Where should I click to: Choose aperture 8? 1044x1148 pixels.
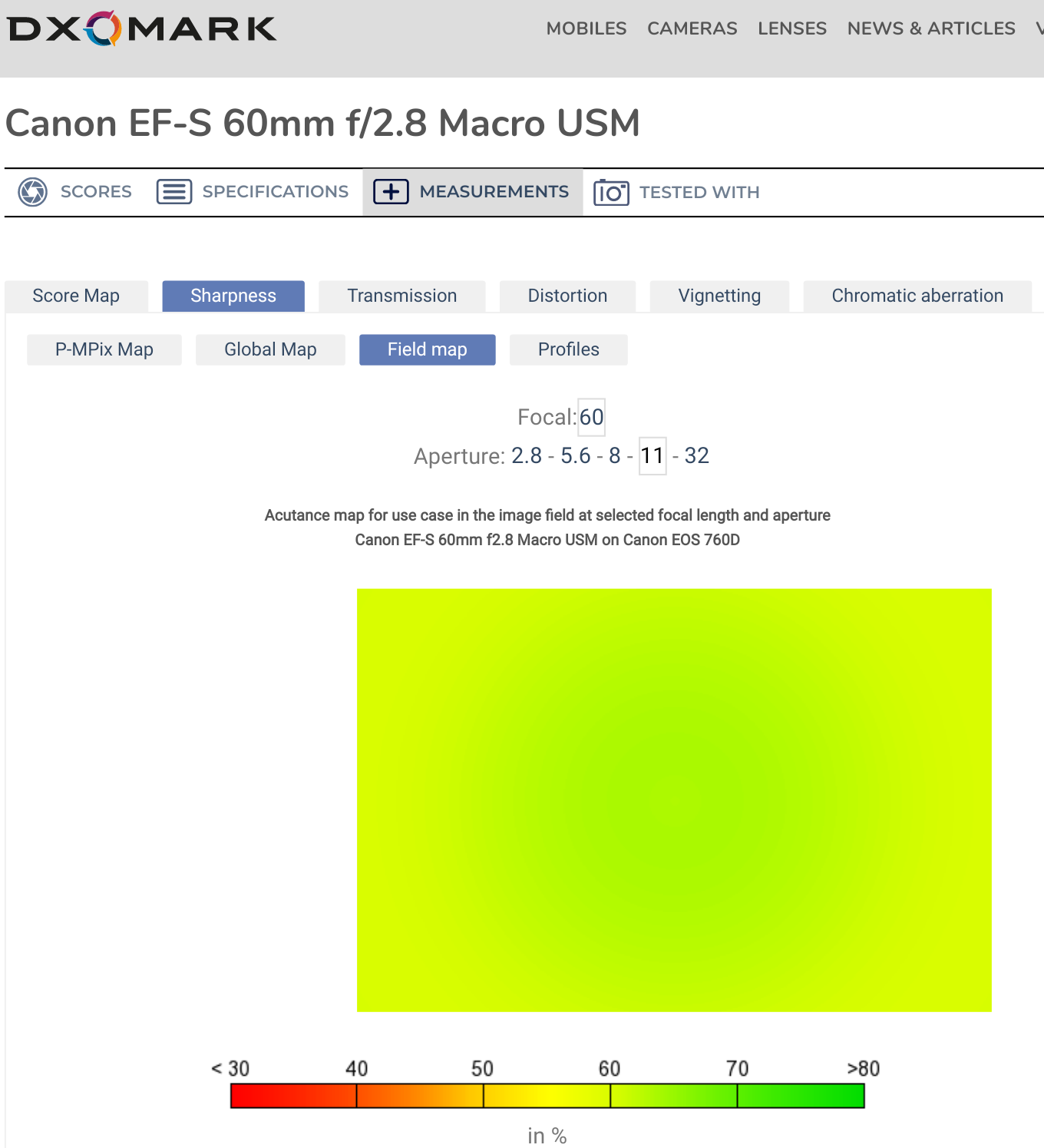[614, 455]
